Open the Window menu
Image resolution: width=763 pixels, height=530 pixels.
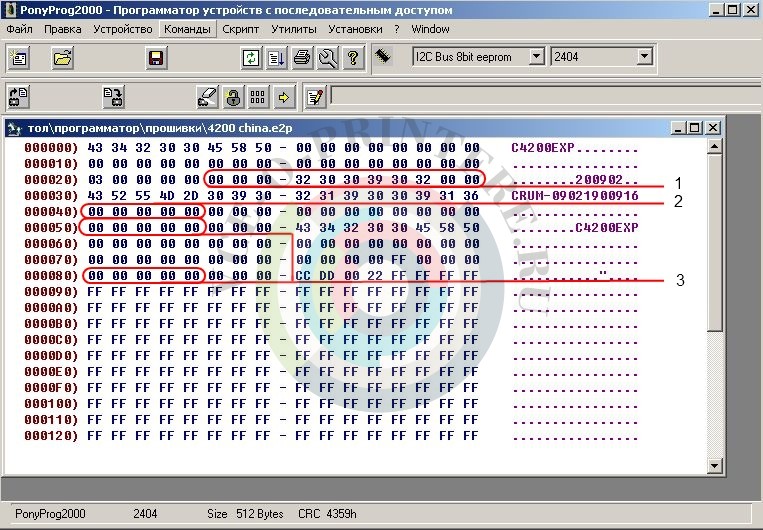coord(430,29)
